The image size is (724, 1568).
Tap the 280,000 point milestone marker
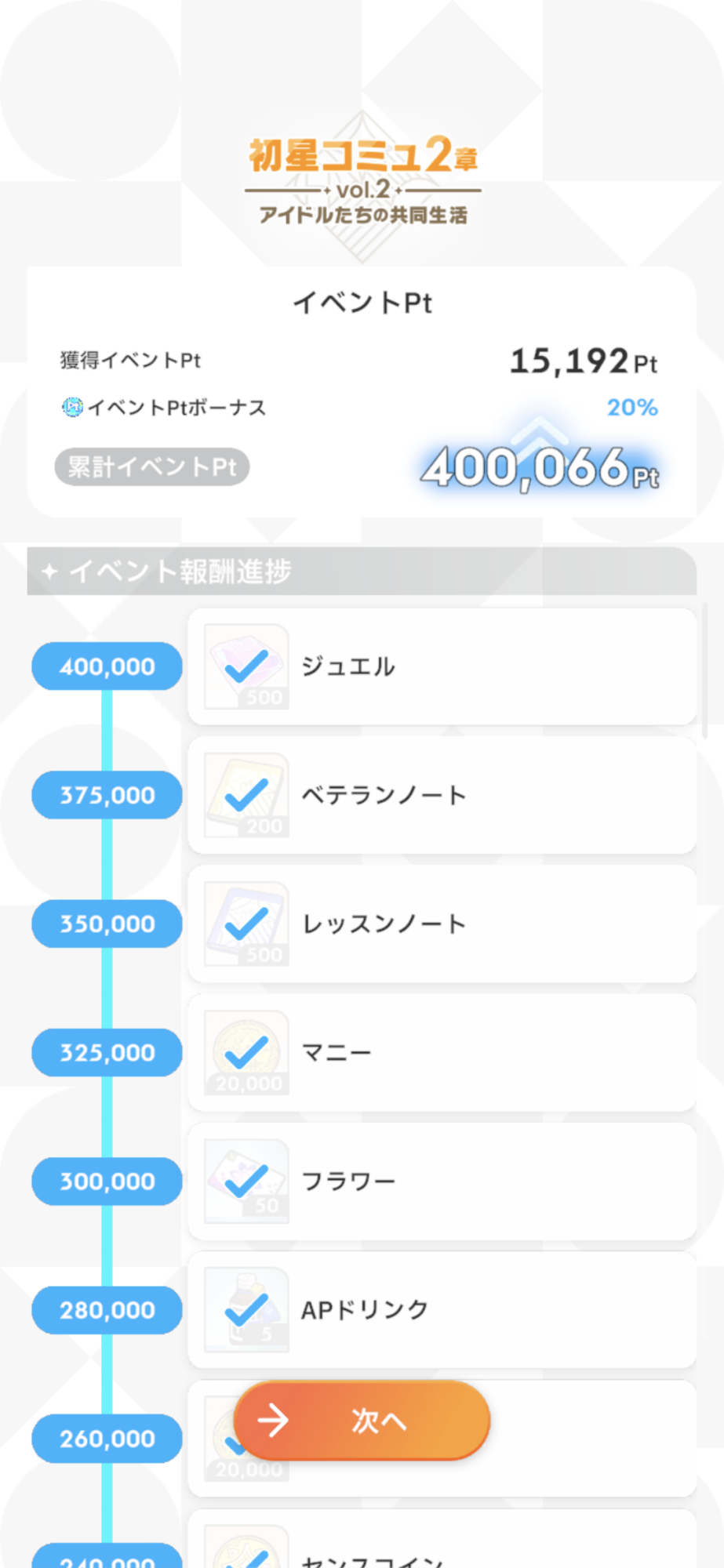107,1309
